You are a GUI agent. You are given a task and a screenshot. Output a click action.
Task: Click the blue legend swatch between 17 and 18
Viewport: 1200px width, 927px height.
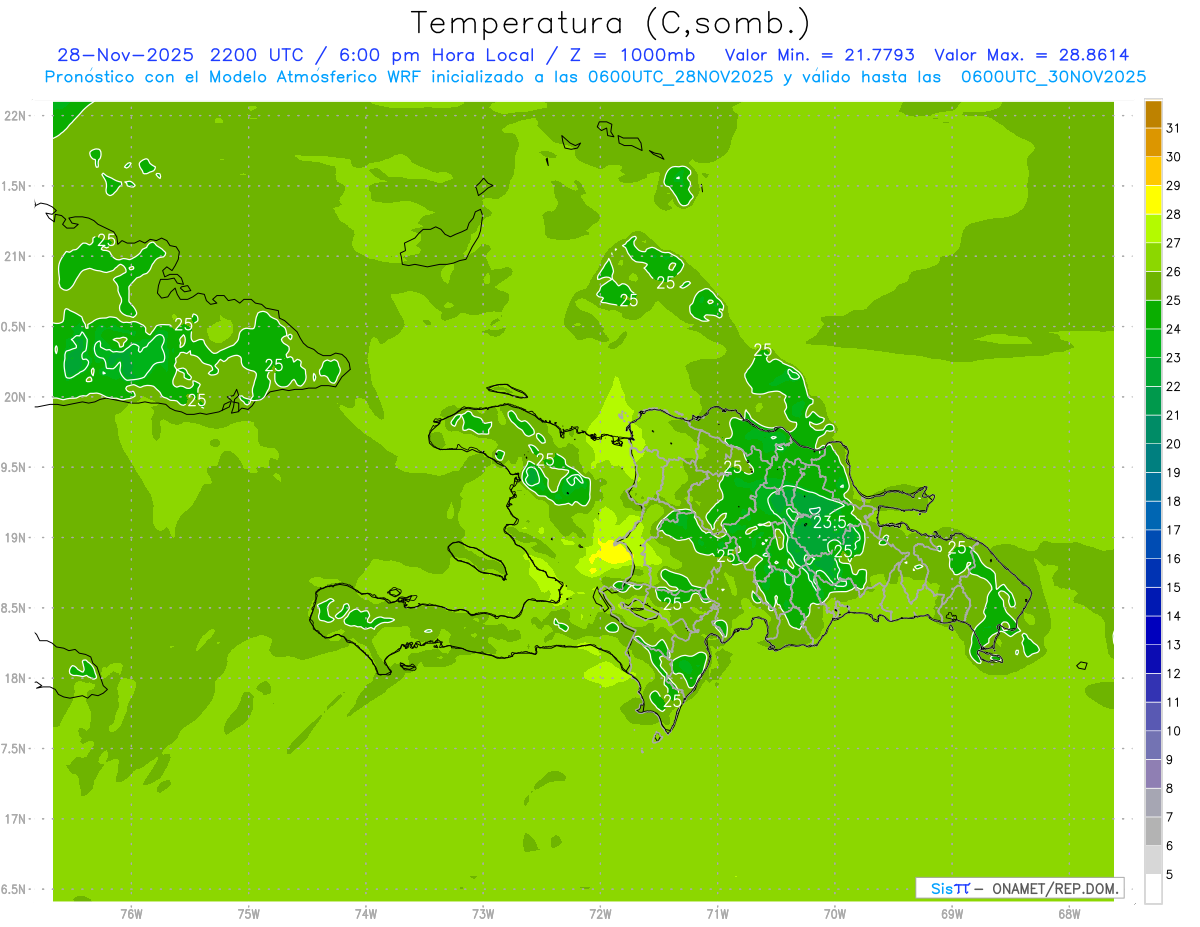(x=1153, y=516)
